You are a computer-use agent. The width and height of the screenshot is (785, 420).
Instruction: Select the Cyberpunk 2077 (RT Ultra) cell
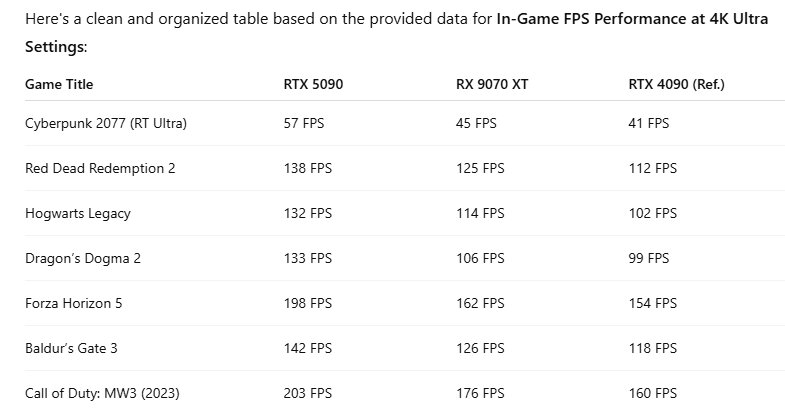[x=106, y=123]
